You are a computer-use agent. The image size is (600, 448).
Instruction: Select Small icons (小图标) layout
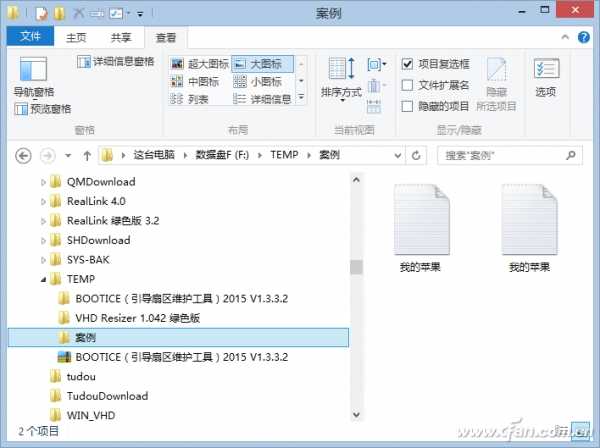258,81
